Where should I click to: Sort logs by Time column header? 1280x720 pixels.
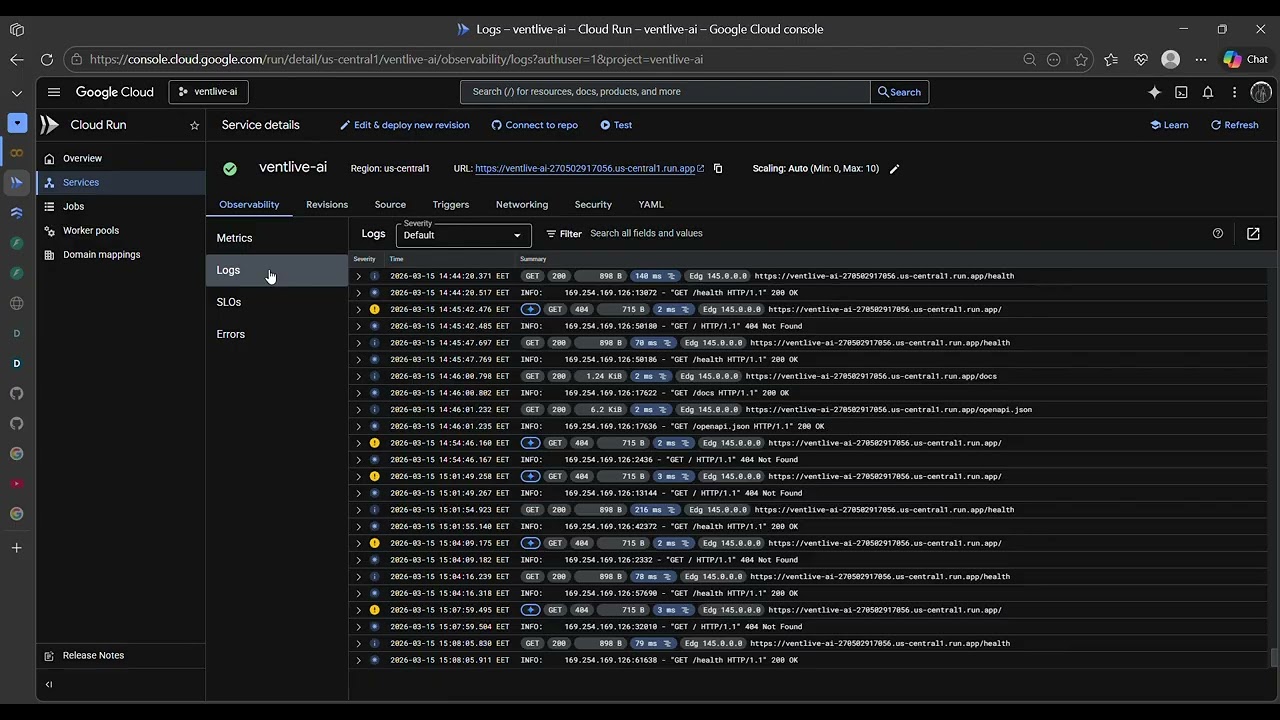coord(397,259)
